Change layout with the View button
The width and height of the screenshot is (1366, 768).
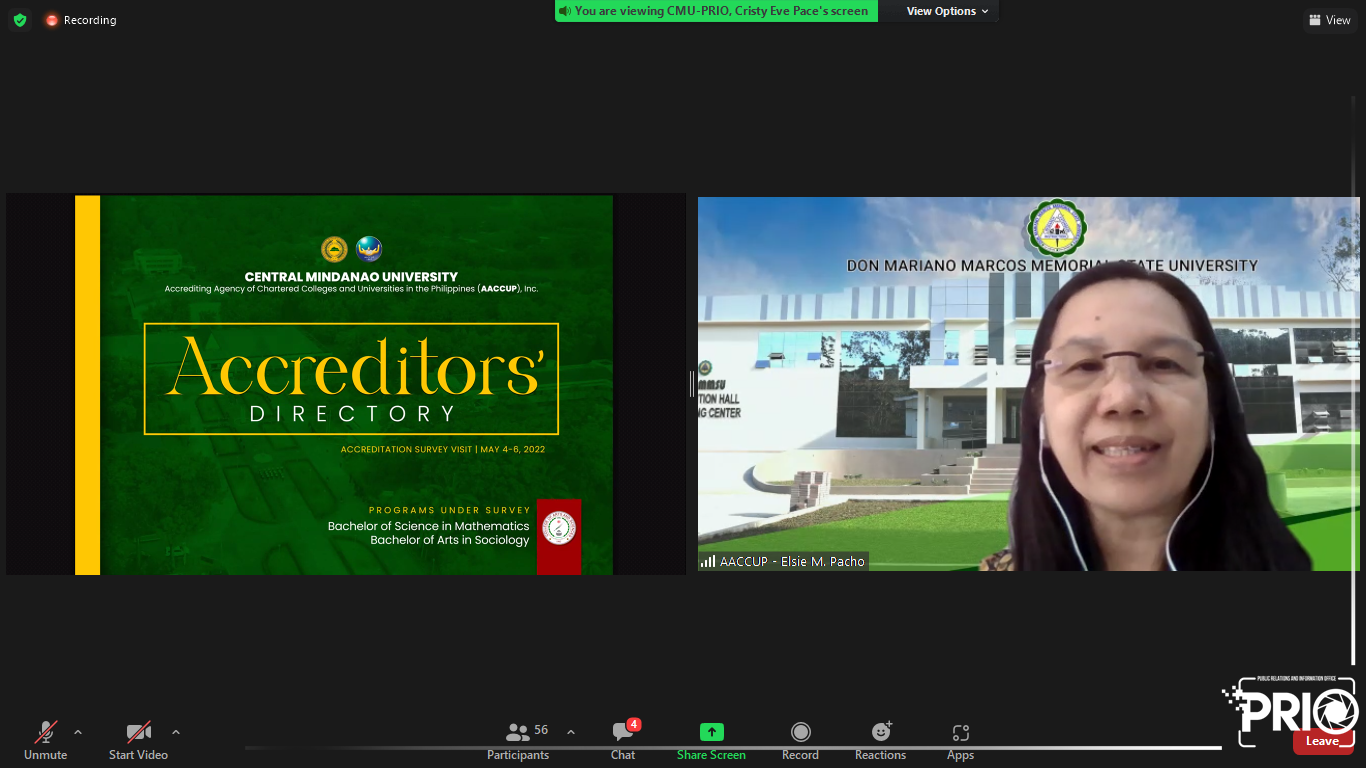1330,20
